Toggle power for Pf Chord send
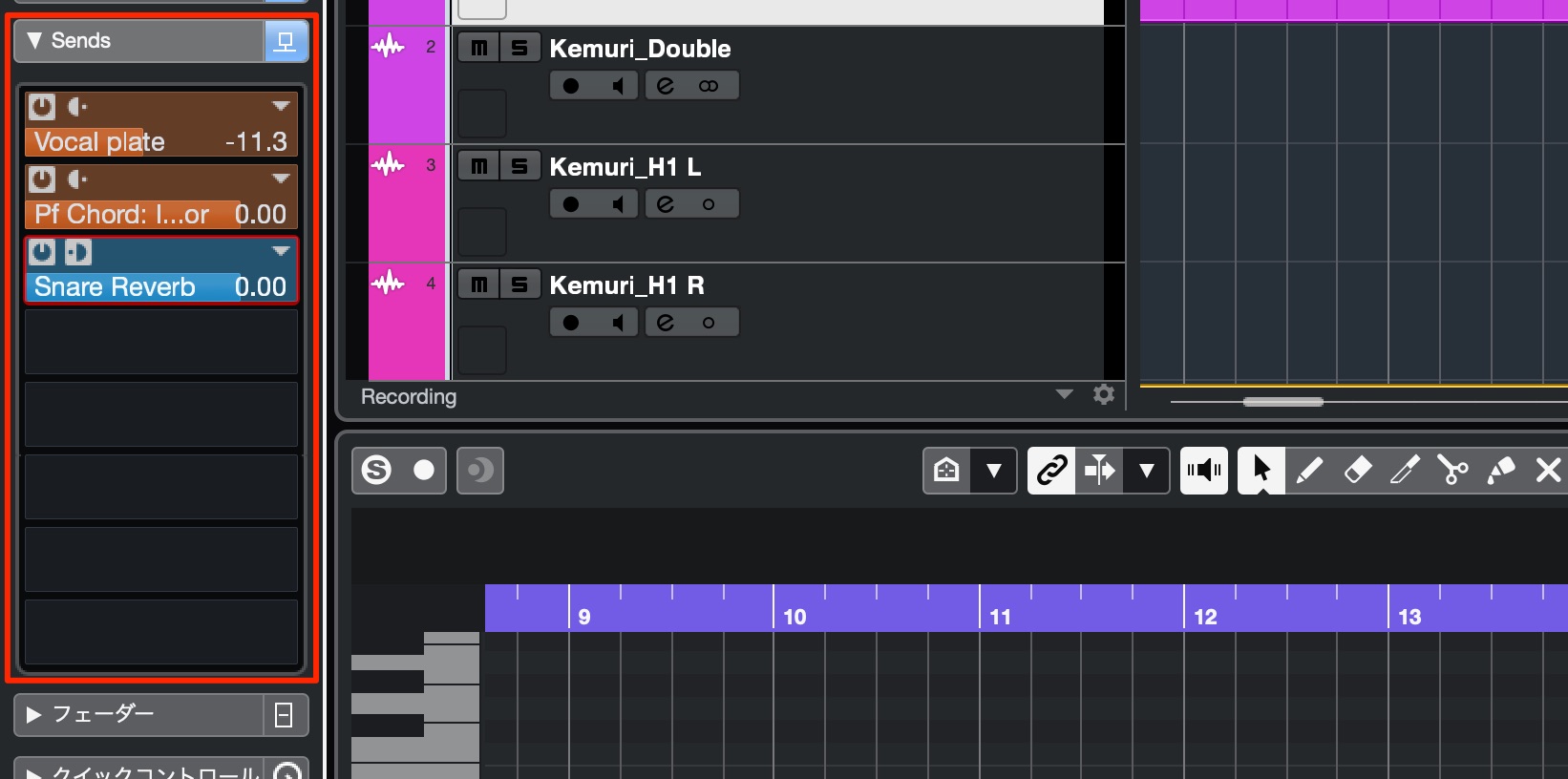The height and width of the screenshot is (779, 1568). pyautogui.click(x=41, y=179)
